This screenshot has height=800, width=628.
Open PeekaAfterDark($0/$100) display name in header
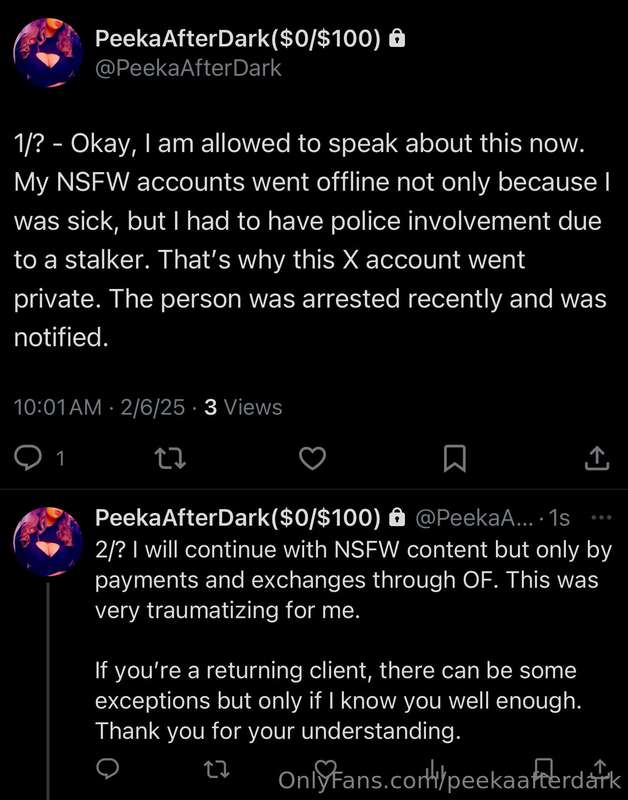click(x=238, y=39)
